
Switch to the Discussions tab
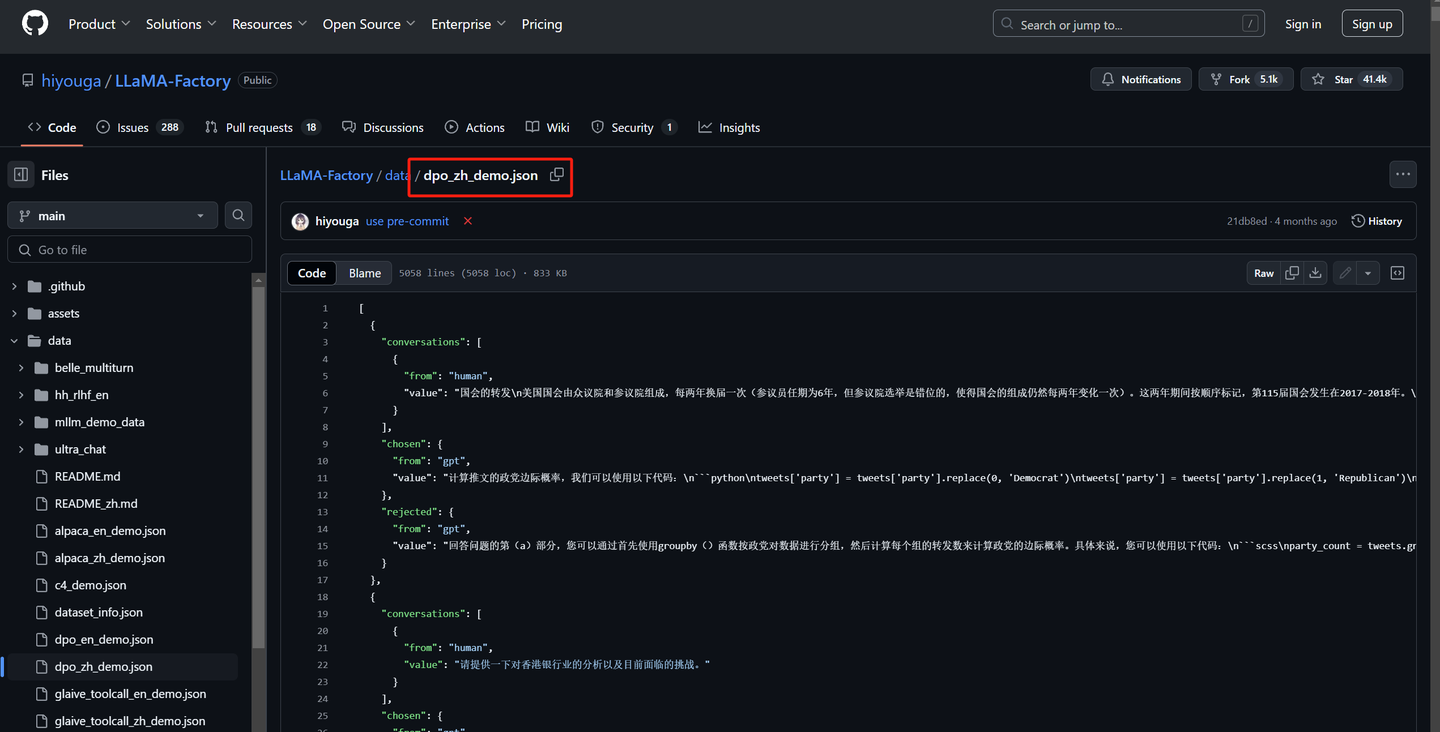click(x=383, y=127)
